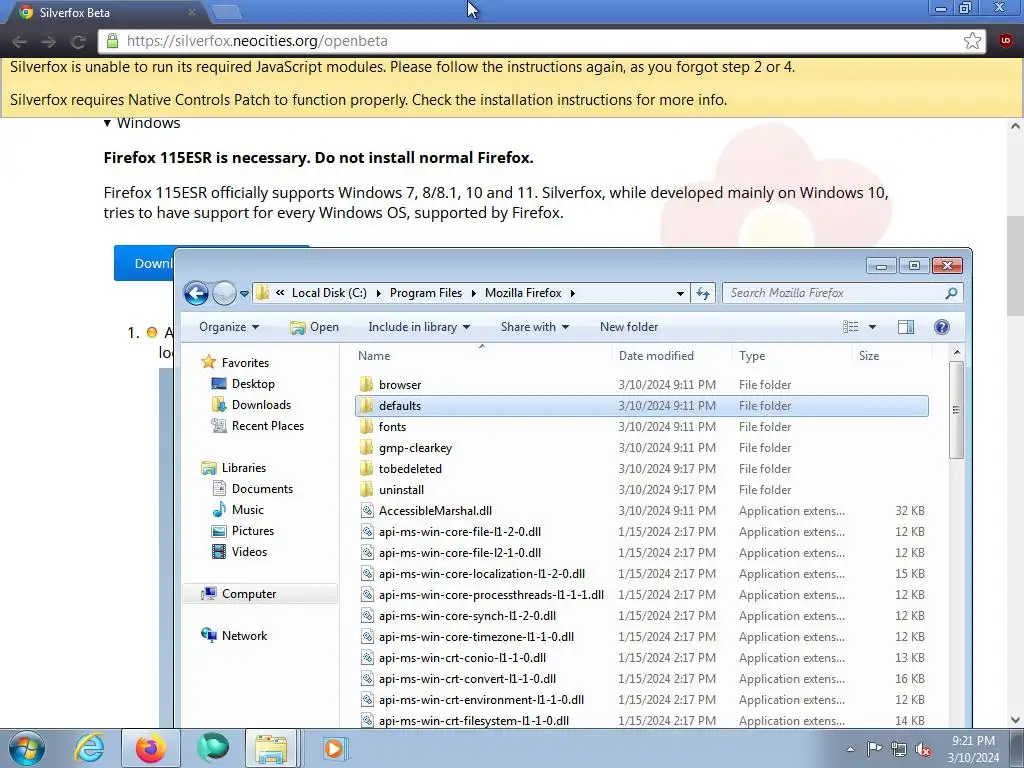Image resolution: width=1024 pixels, height=768 pixels.
Task: Click the New folder button
Action: pyautogui.click(x=629, y=327)
